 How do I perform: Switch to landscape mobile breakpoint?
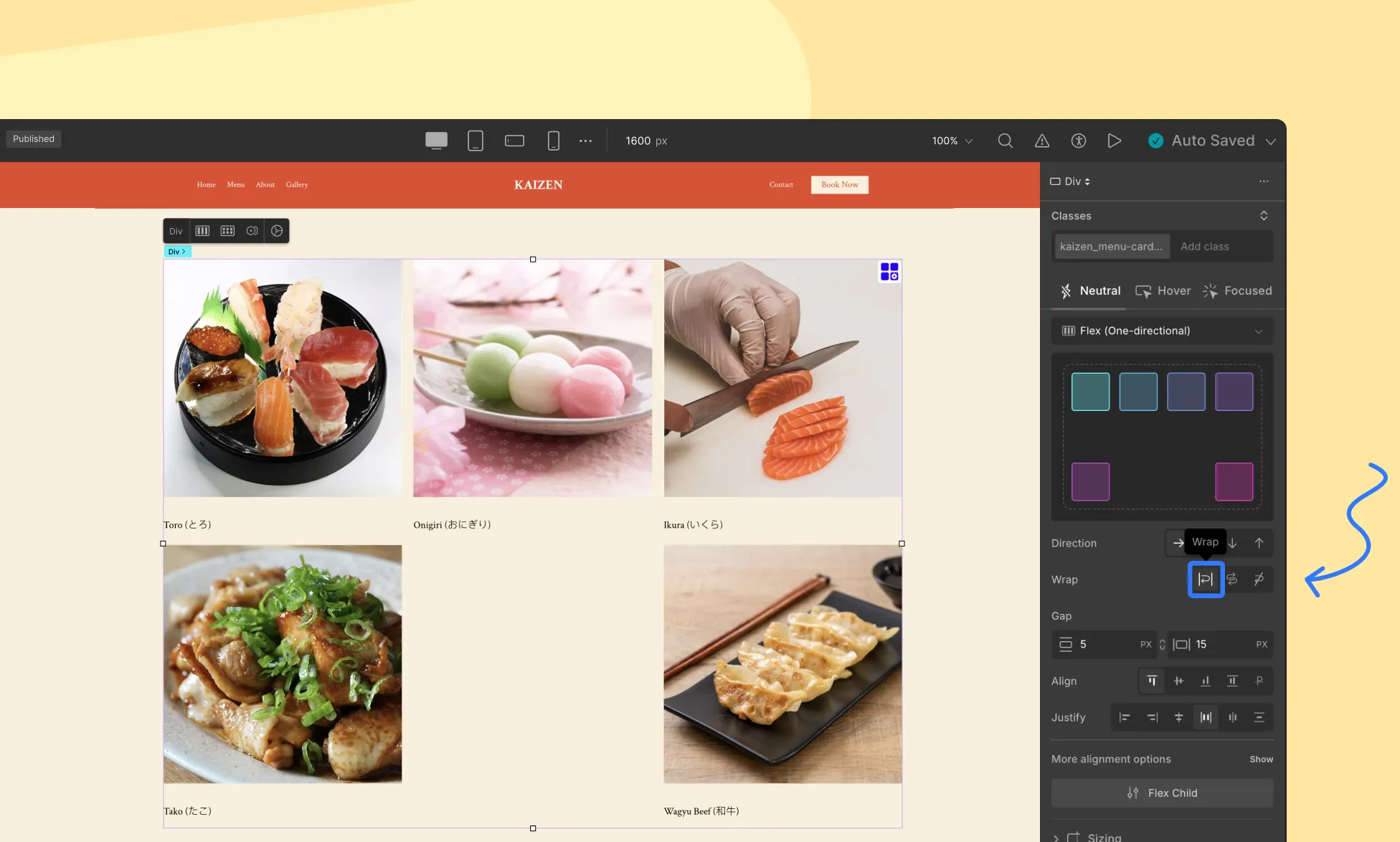click(514, 141)
